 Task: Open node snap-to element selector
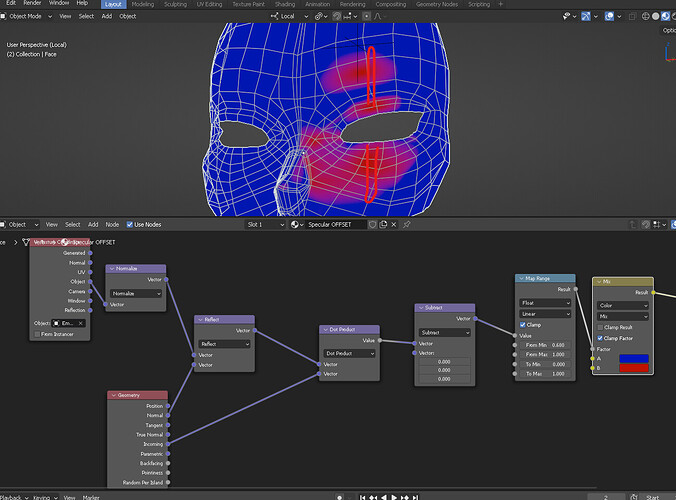click(660, 225)
